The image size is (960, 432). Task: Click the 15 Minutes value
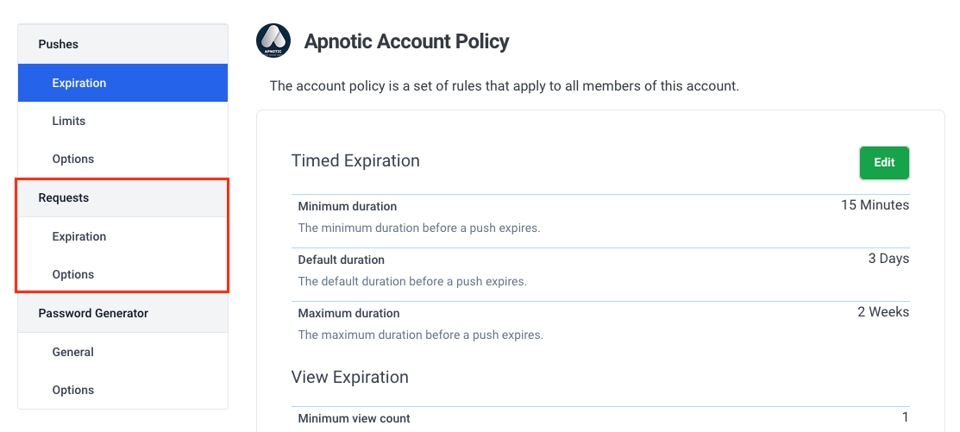coord(874,205)
